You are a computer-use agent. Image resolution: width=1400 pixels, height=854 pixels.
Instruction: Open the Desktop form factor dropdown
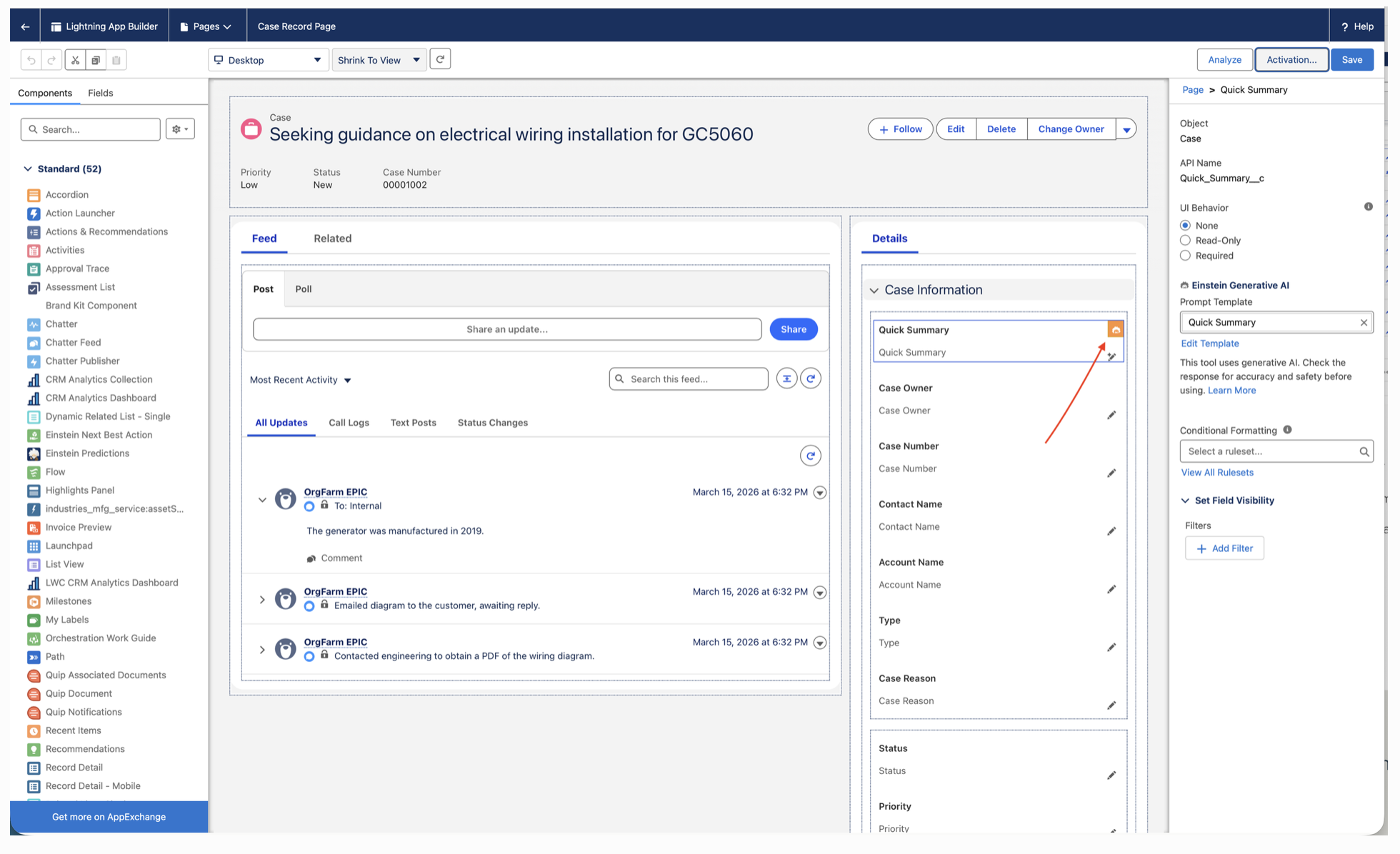(x=269, y=60)
